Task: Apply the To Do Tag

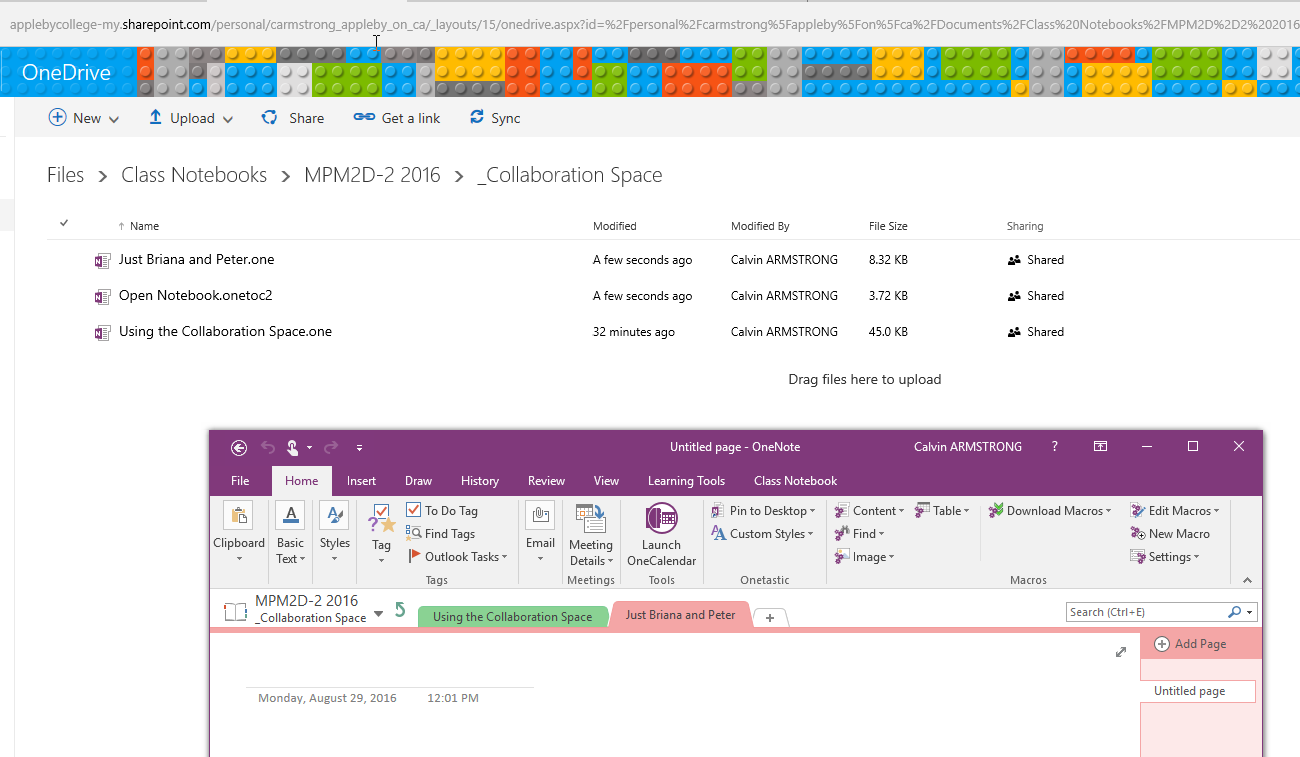Action: [441, 510]
